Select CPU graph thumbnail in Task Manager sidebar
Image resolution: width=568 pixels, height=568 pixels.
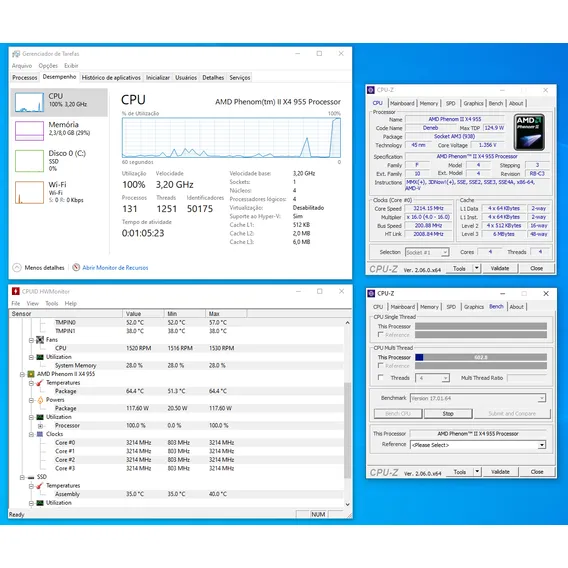(29, 102)
